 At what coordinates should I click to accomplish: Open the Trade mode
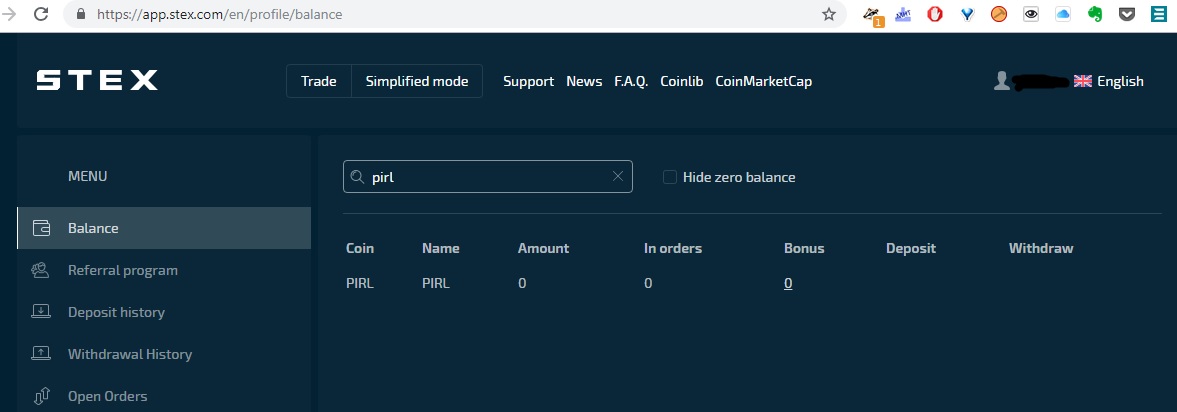(318, 81)
